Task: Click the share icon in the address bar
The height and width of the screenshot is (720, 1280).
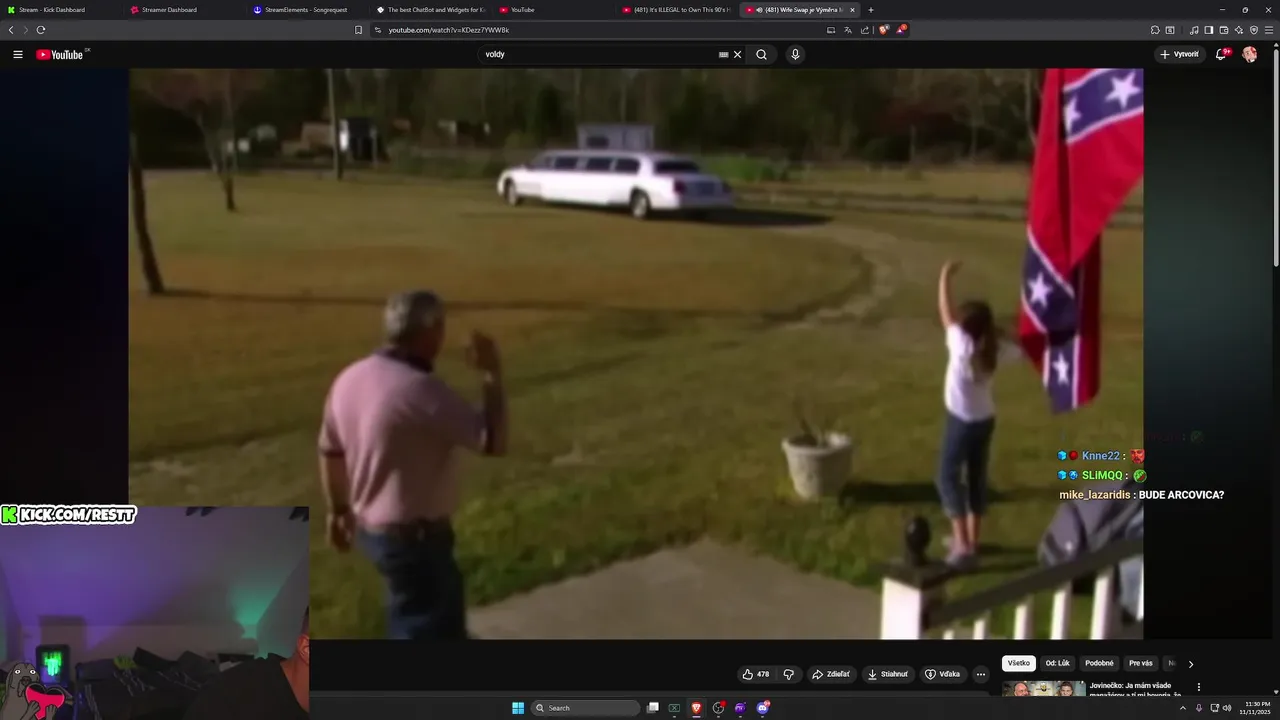Action: coord(864,30)
